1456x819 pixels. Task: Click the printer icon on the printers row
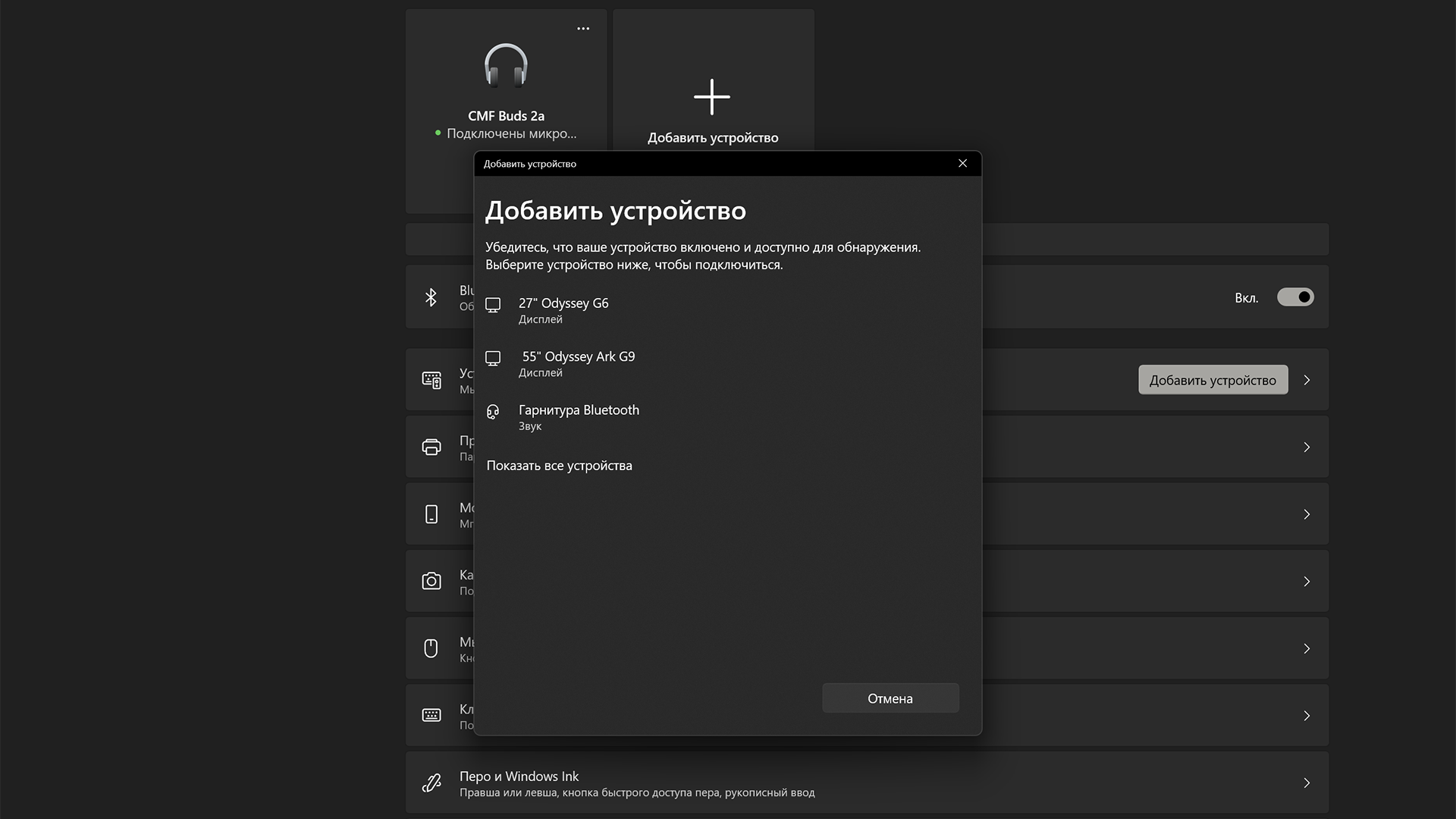tap(431, 447)
